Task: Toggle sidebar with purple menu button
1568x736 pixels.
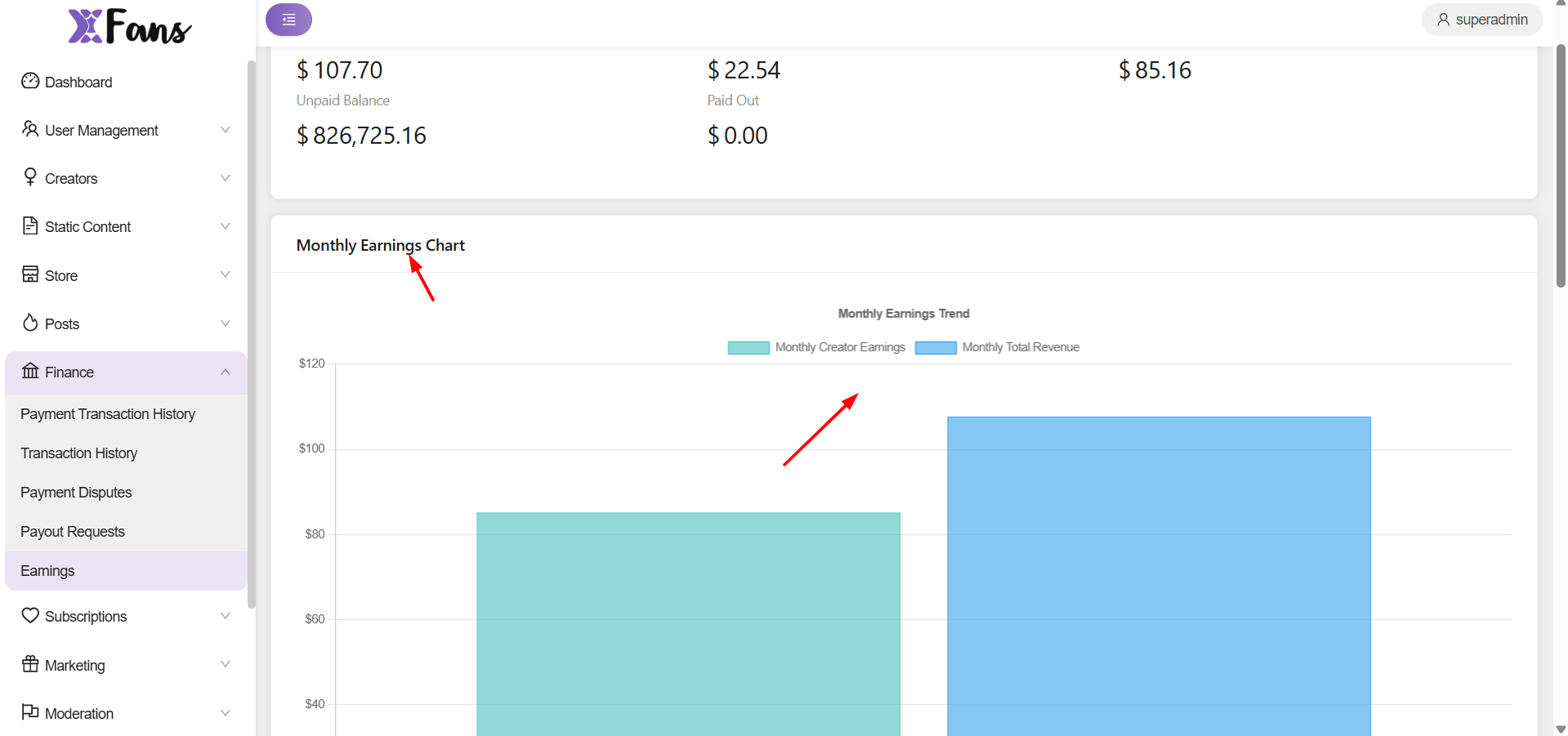Action: (288, 20)
